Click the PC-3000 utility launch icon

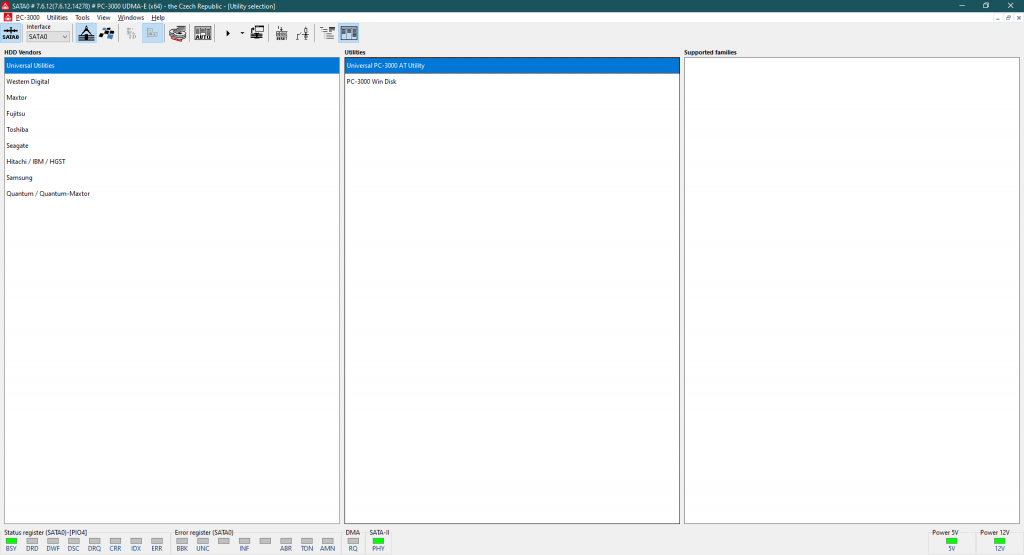coord(86,33)
